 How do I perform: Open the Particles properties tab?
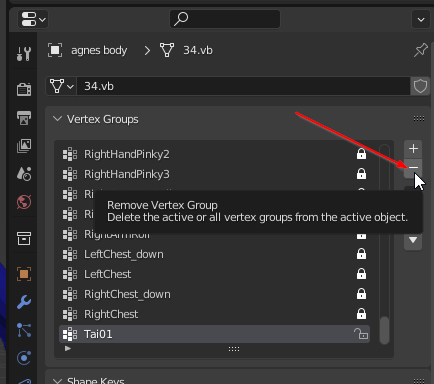pyautogui.click(x=24, y=330)
